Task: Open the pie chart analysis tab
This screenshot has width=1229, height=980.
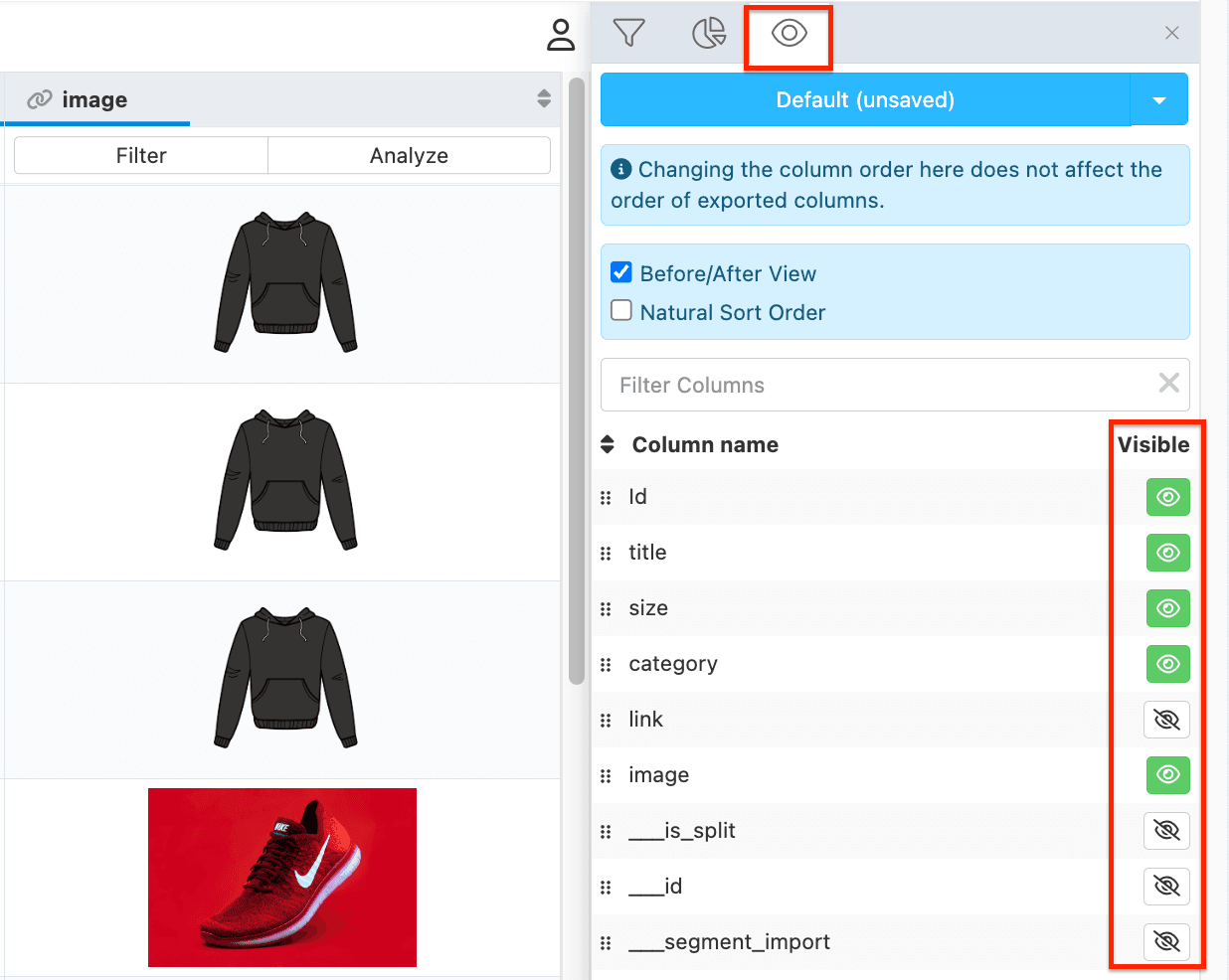Action: tap(708, 33)
